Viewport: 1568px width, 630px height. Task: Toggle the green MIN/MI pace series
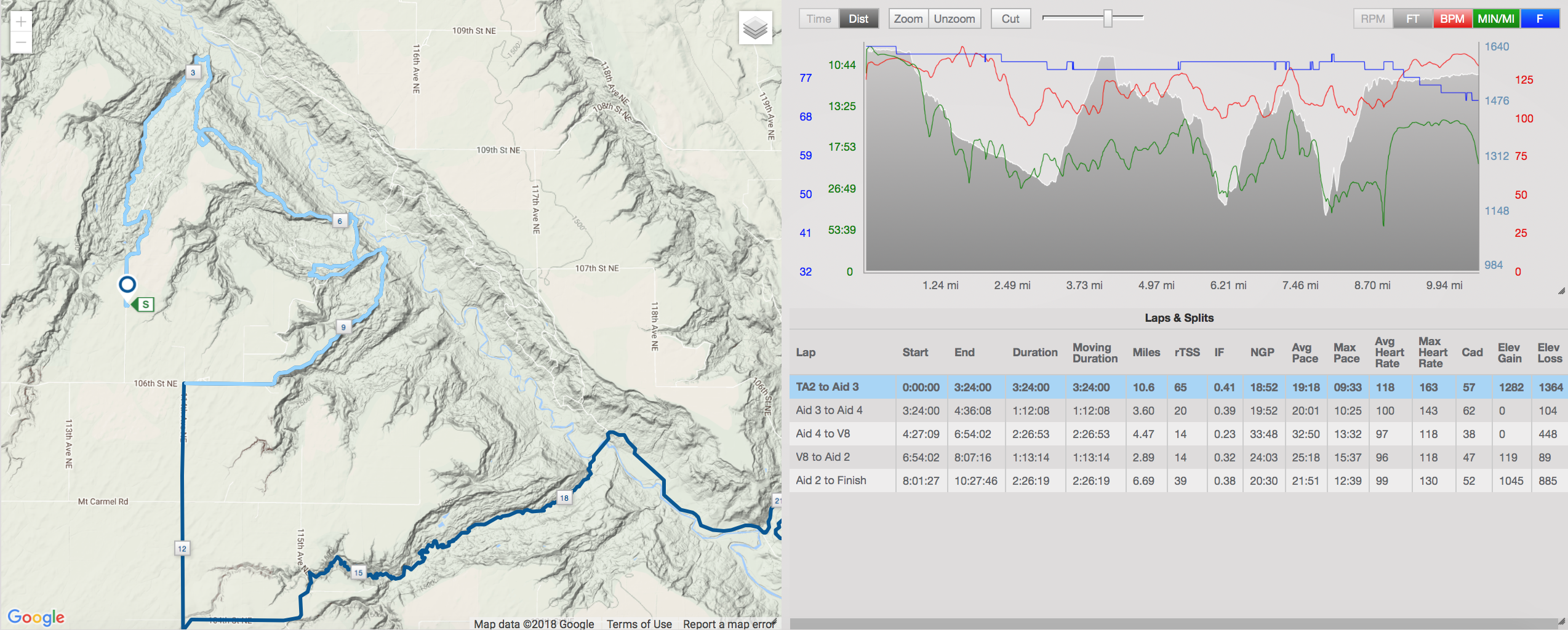[x=1496, y=18]
